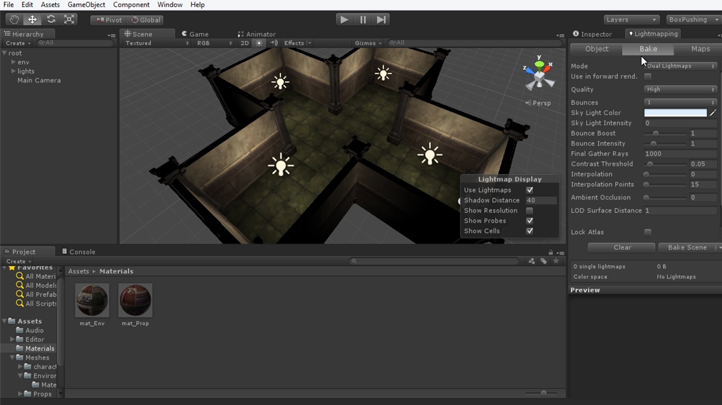Open the Effects button menu

pos(297,43)
